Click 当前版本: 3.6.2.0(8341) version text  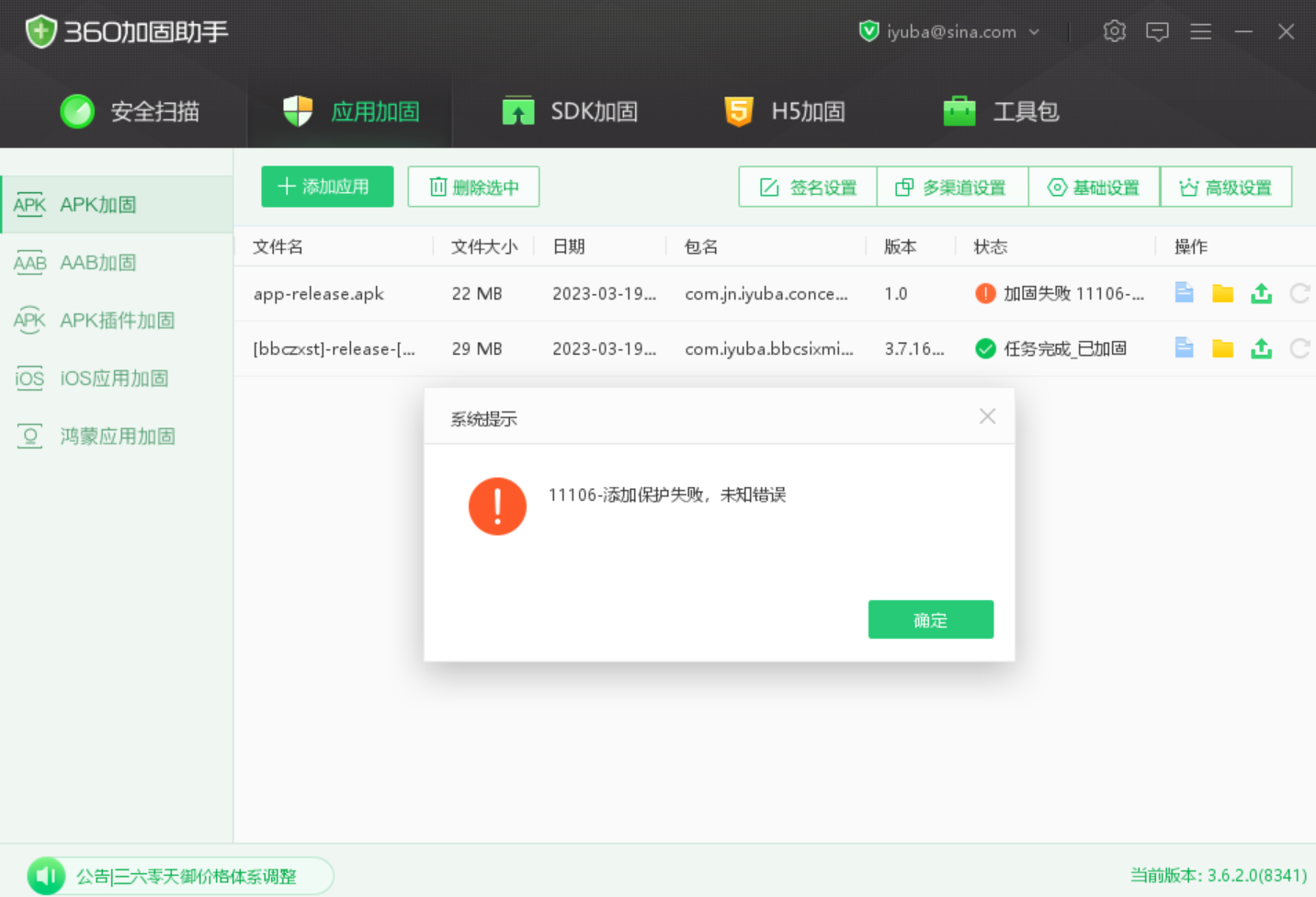click(1219, 876)
